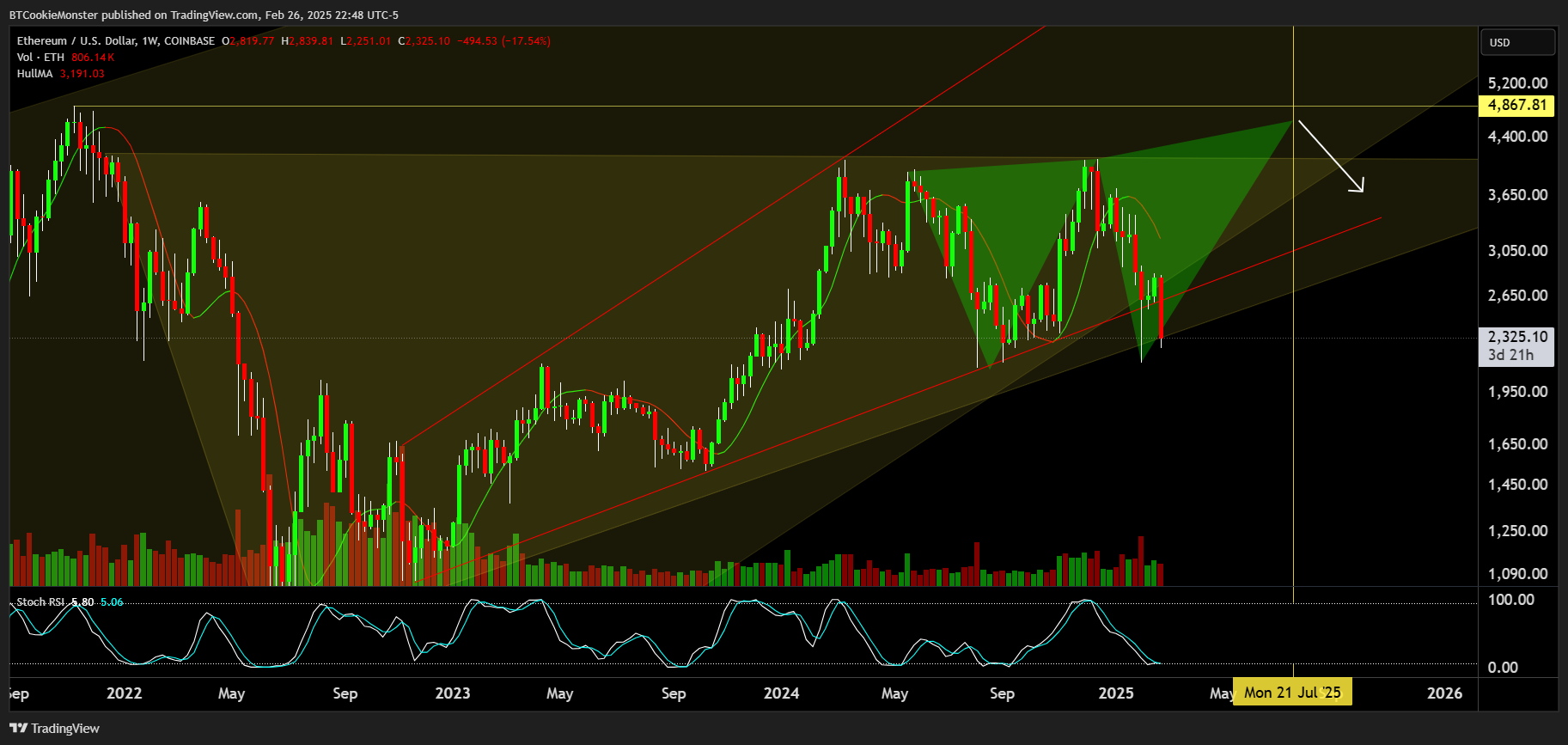The image size is (1568, 745).
Task: Open the USD currency selector
Action: point(1517,42)
